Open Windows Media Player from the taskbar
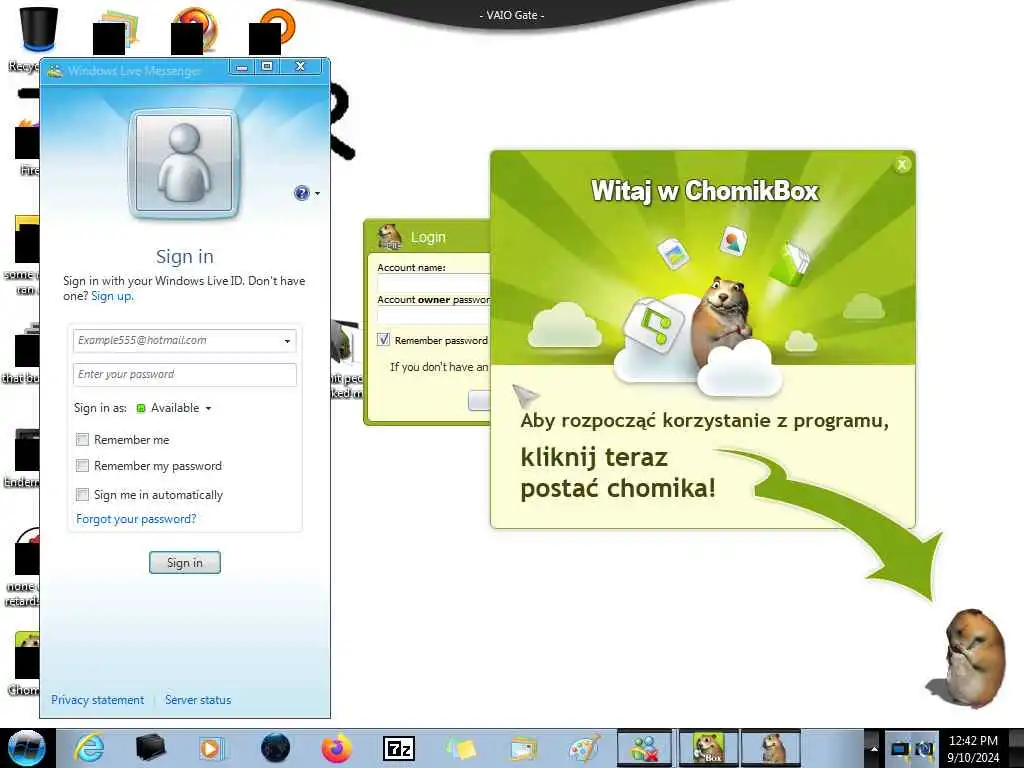Viewport: 1024px width, 768px height. [211, 748]
